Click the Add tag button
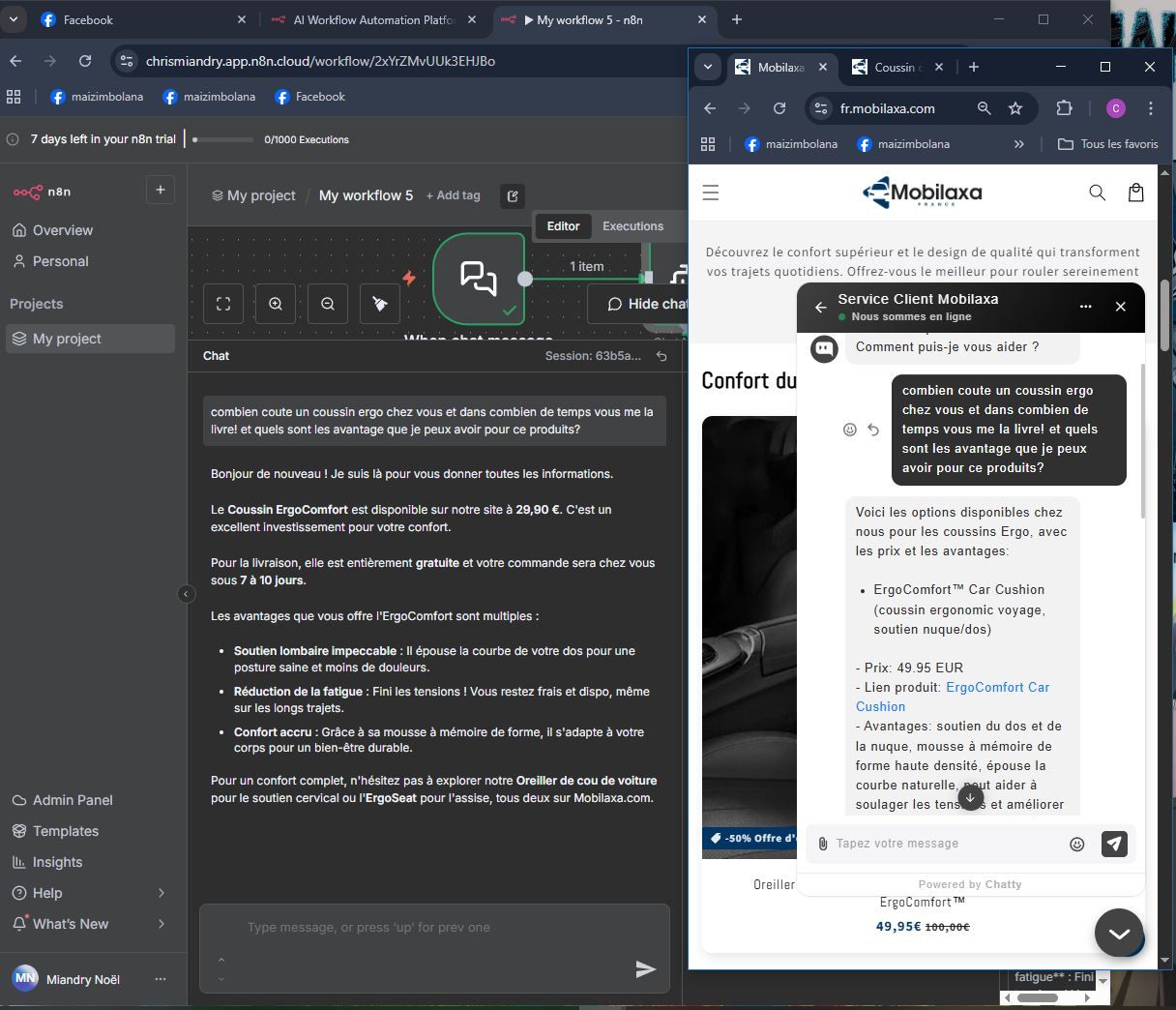Image resolution: width=1176 pixels, height=1010 pixels. click(454, 195)
